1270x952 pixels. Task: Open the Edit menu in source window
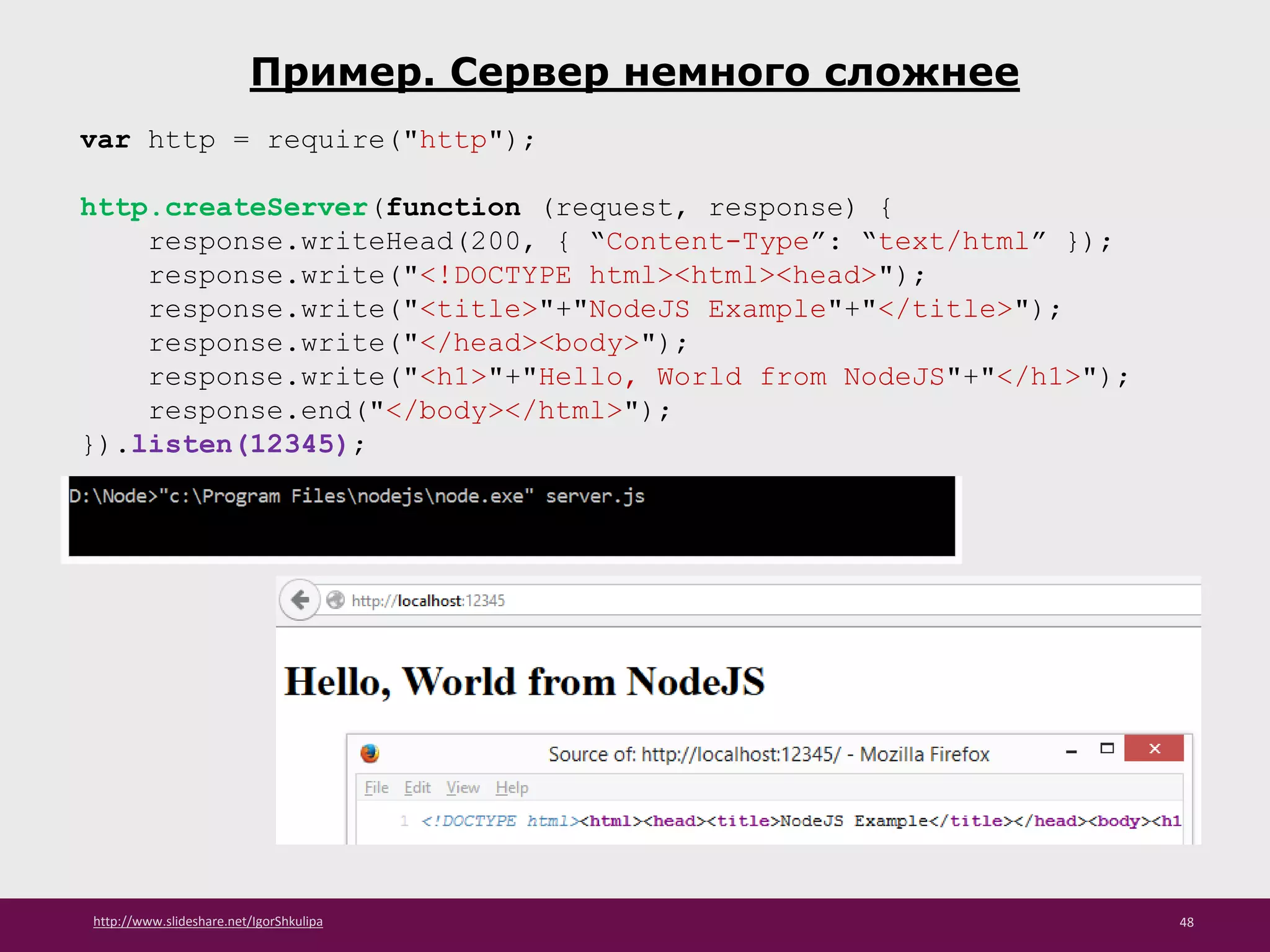click(417, 788)
